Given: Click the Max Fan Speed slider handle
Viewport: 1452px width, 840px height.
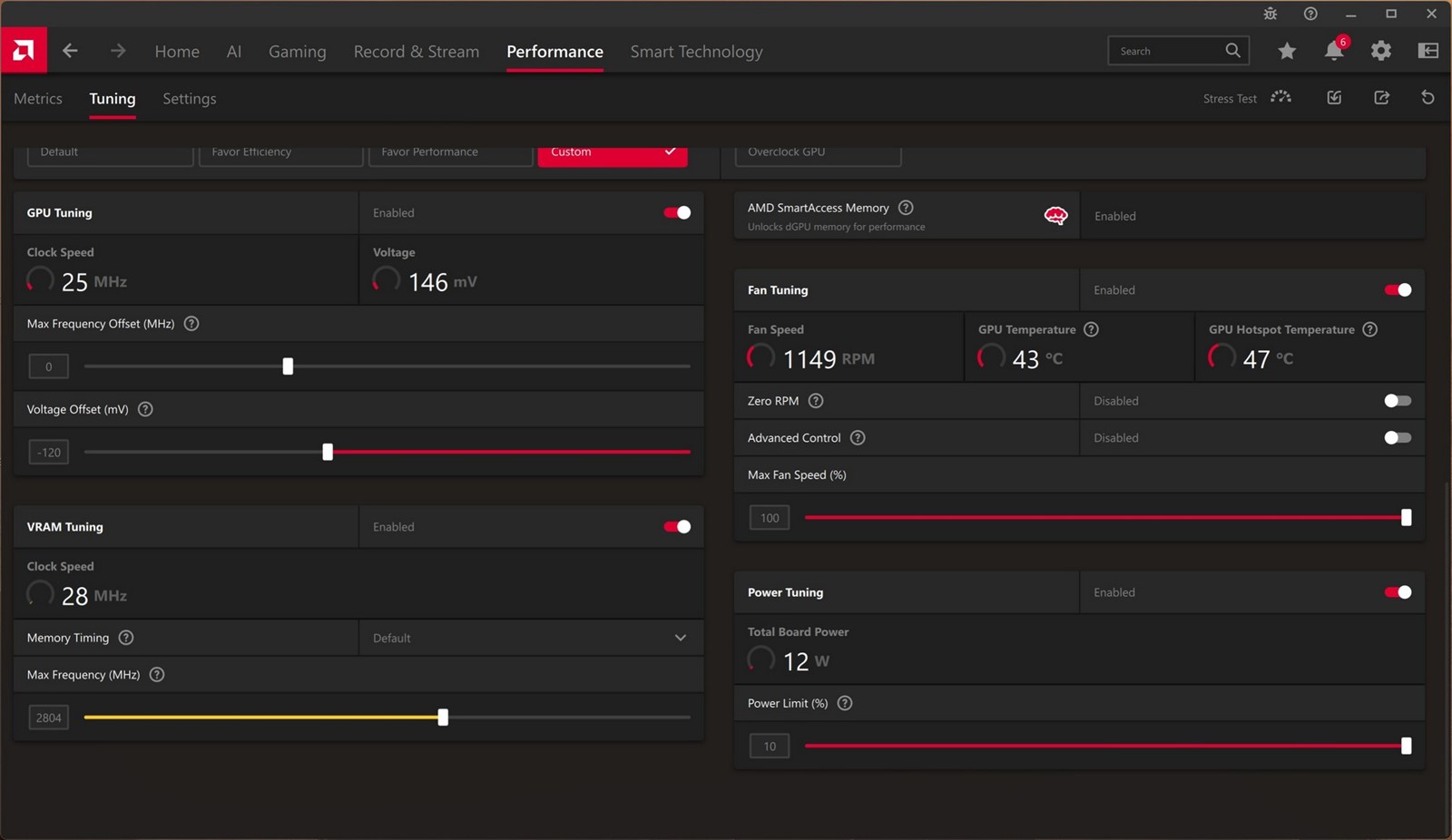Looking at the screenshot, I should pos(1406,518).
